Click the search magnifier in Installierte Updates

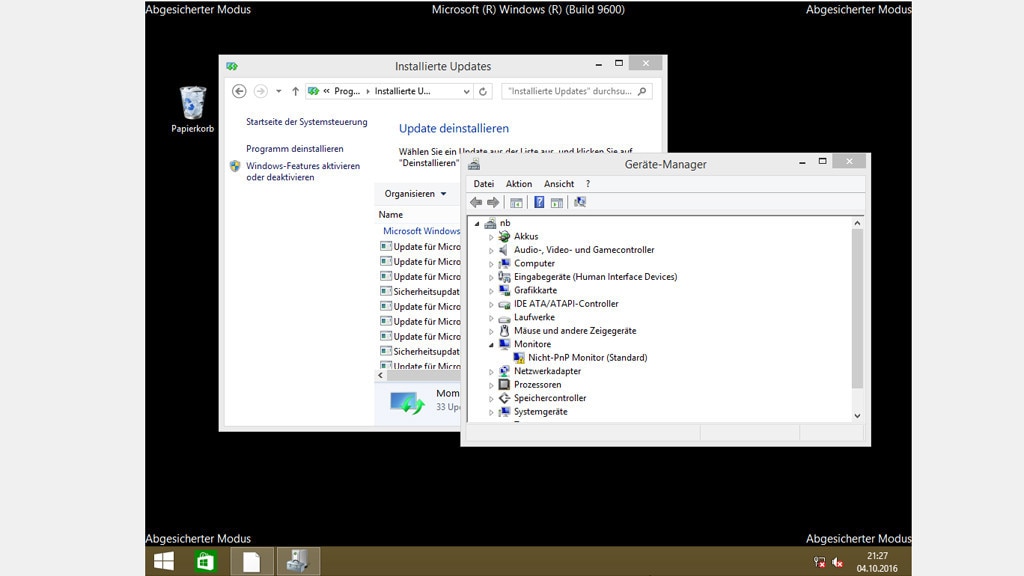coord(642,91)
